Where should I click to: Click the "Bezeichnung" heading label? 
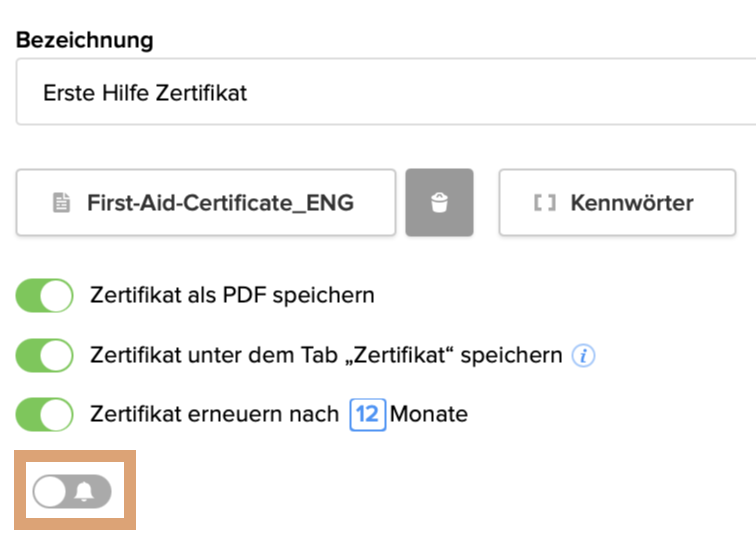coord(84,40)
